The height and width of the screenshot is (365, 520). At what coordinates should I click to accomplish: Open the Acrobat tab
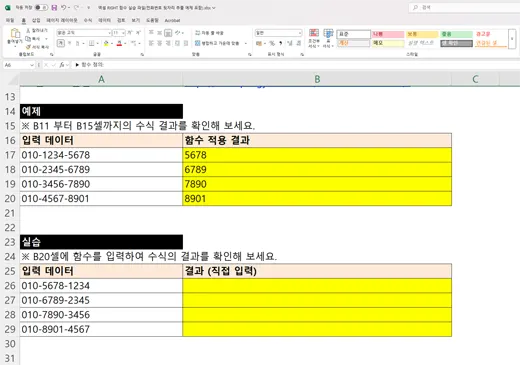[172, 20]
